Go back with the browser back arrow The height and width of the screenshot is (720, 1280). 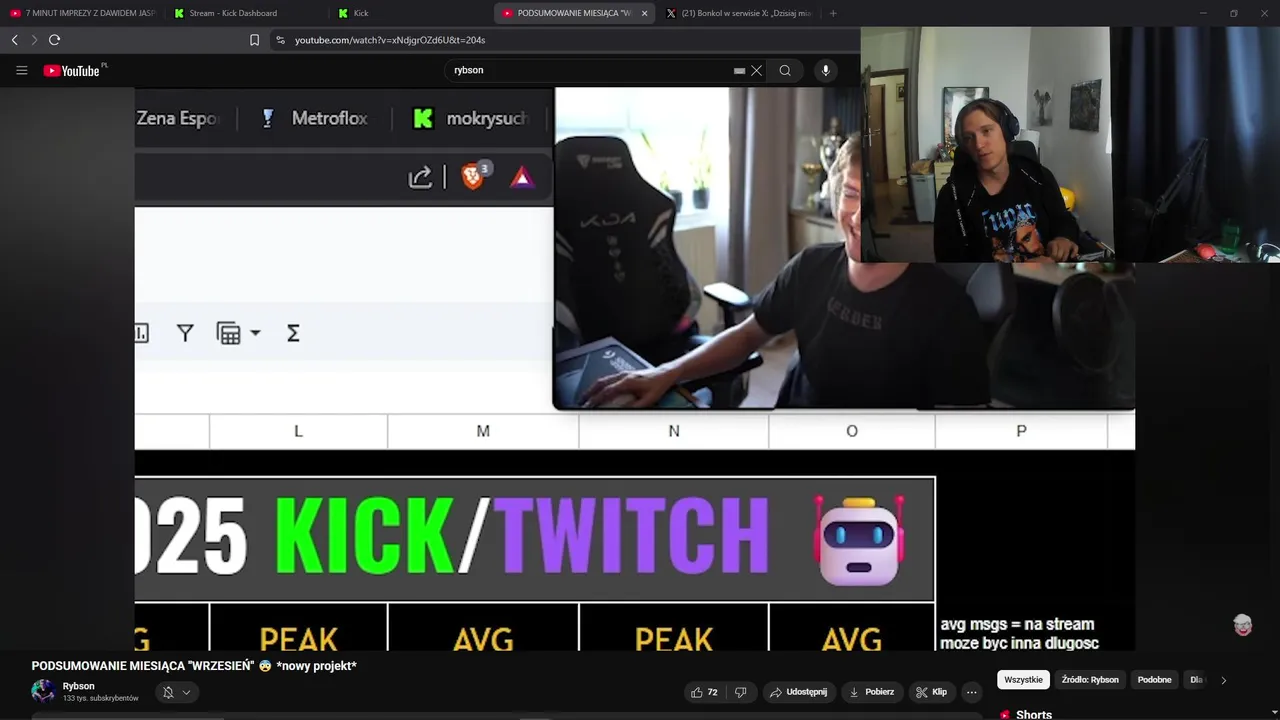click(x=15, y=40)
